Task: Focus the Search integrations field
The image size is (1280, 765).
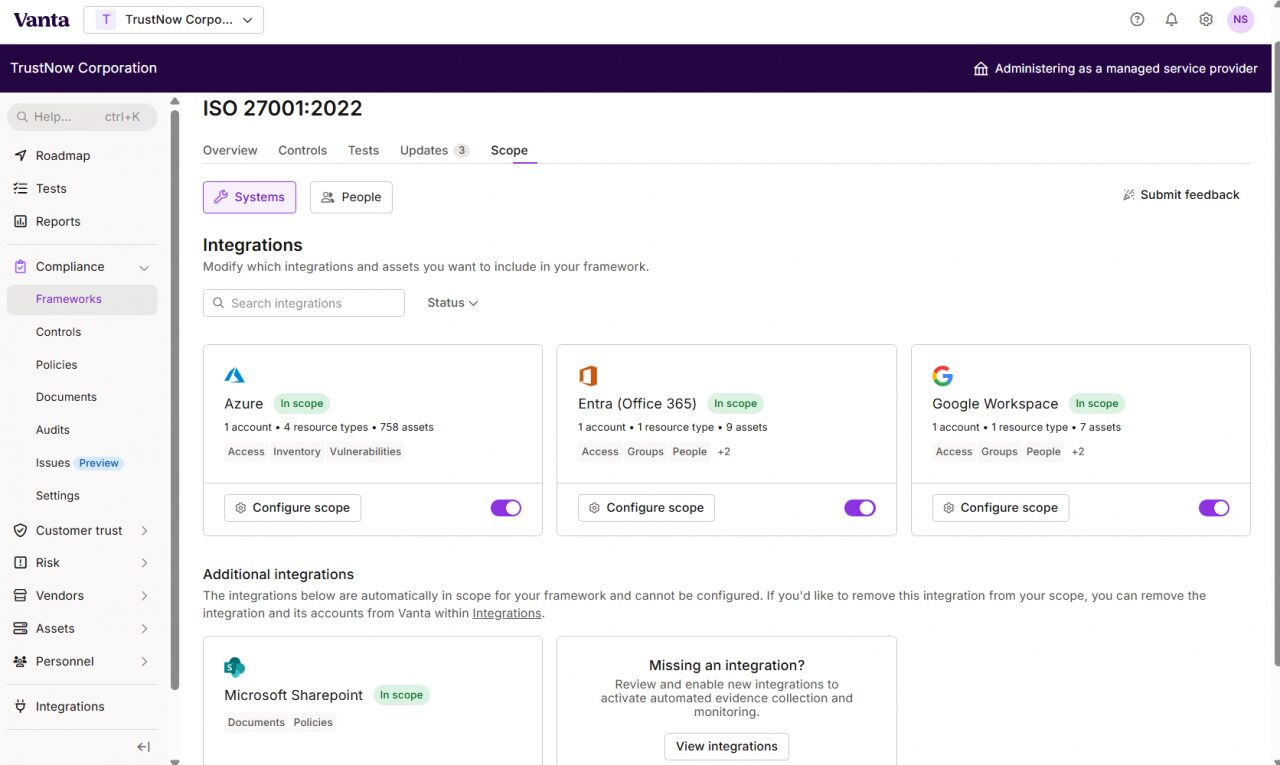Action: [304, 303]
